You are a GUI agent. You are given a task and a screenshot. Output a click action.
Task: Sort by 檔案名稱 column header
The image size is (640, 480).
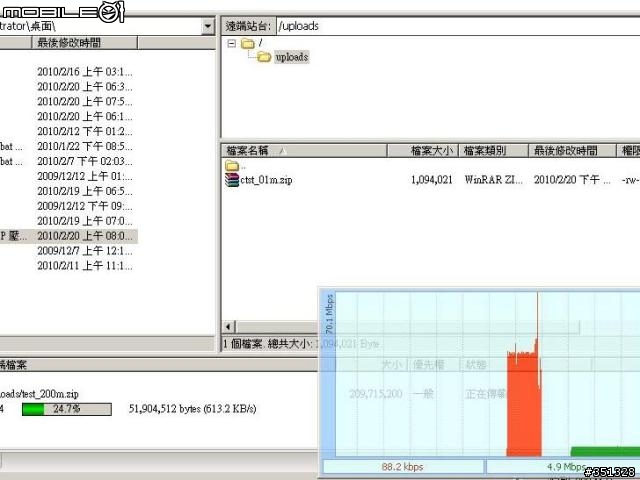[x=304, y=151]
